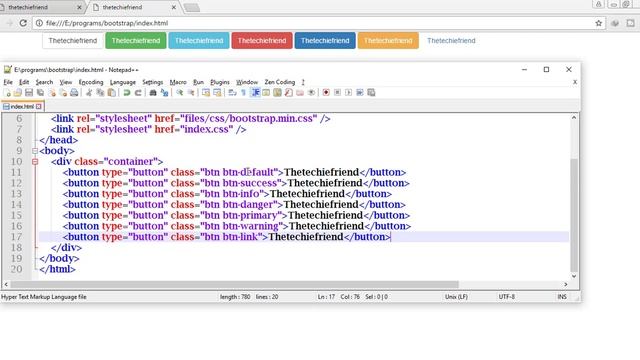Click the Save All toolbar icon
Image resolution: width=640 pixels, height=360 pixels.
pos(40,93)
